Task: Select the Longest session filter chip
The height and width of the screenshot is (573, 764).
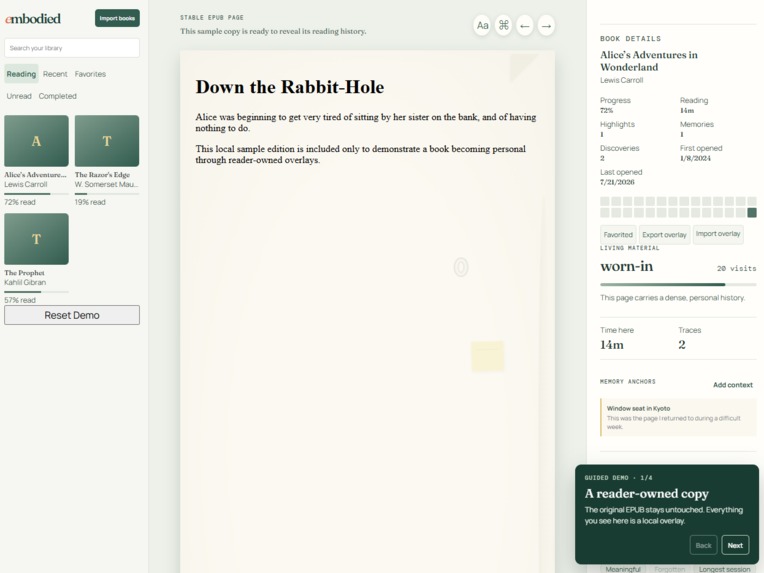Action: click(x=725, y=569)
